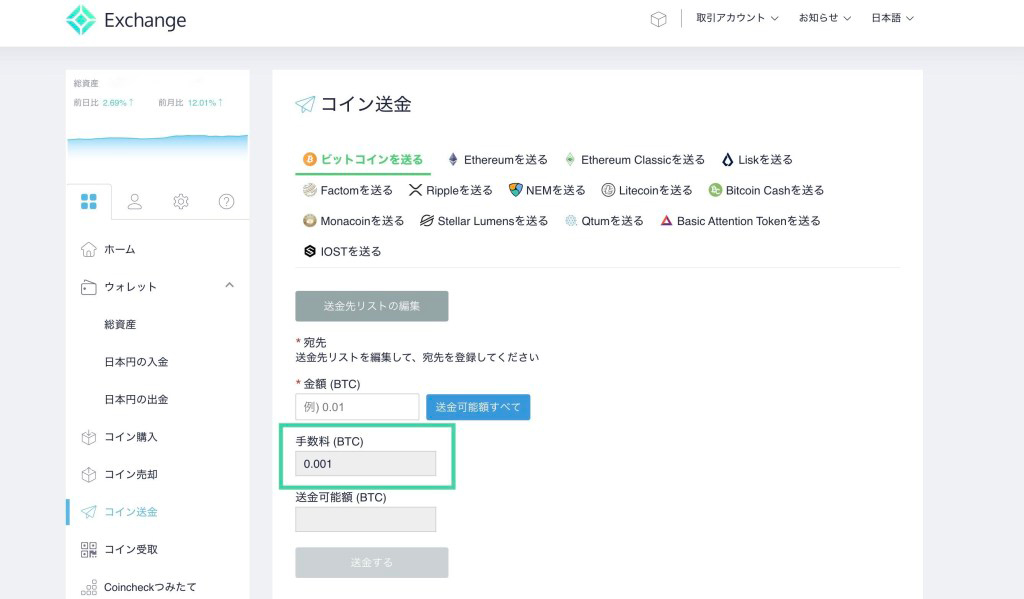Viewport: 1024px width, 599px height.
Task: Open the help question mark icon
Action: [x=227, y=201]
